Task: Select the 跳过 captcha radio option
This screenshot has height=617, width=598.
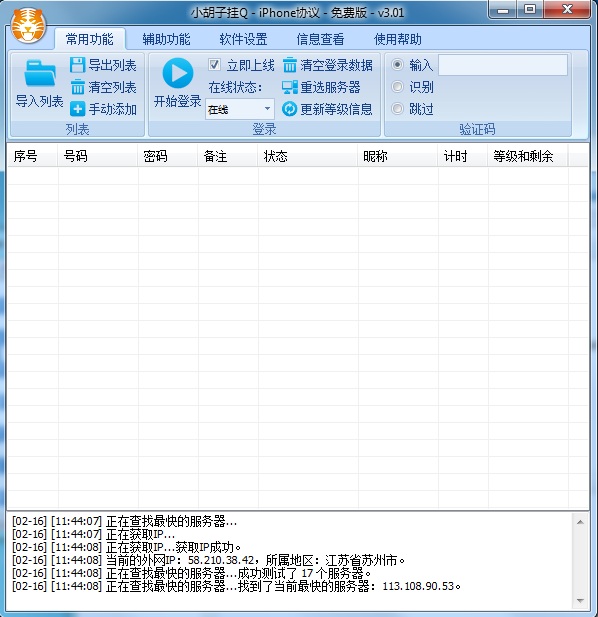Action: (397, 108)
